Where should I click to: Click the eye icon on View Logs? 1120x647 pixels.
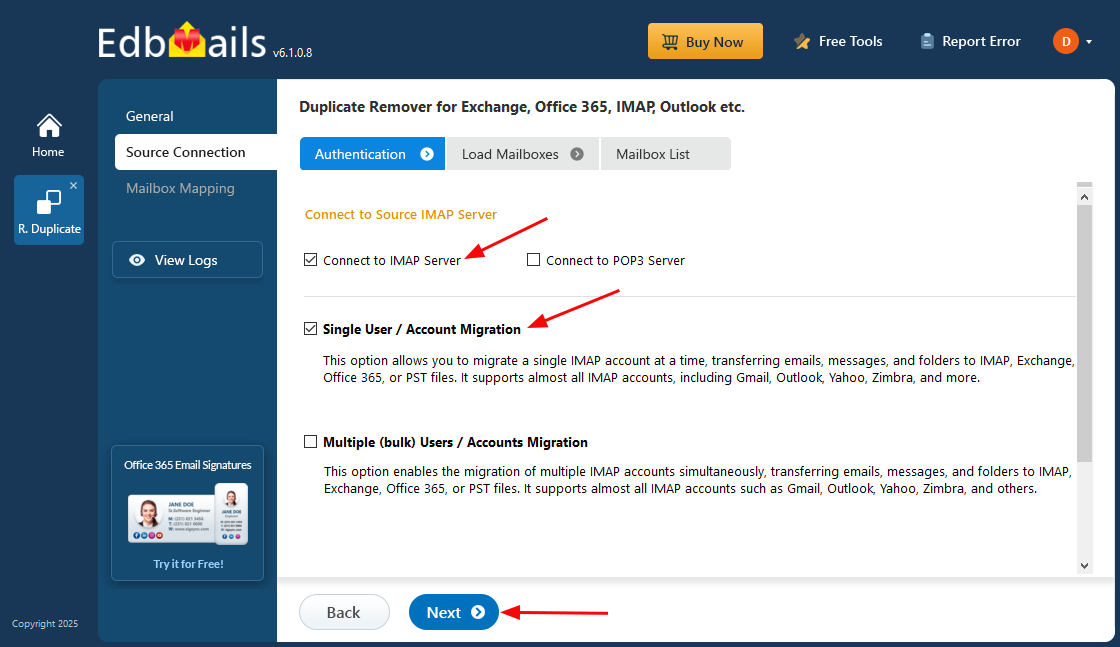[138, 260]
